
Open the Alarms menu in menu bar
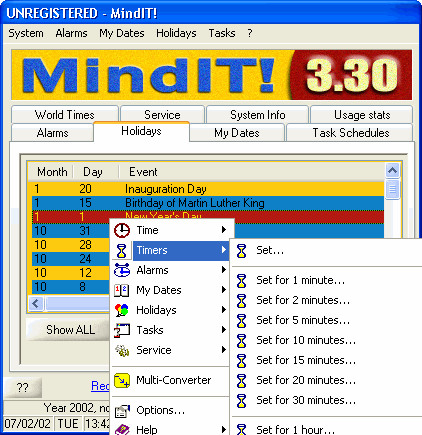(x=71, y=33)
